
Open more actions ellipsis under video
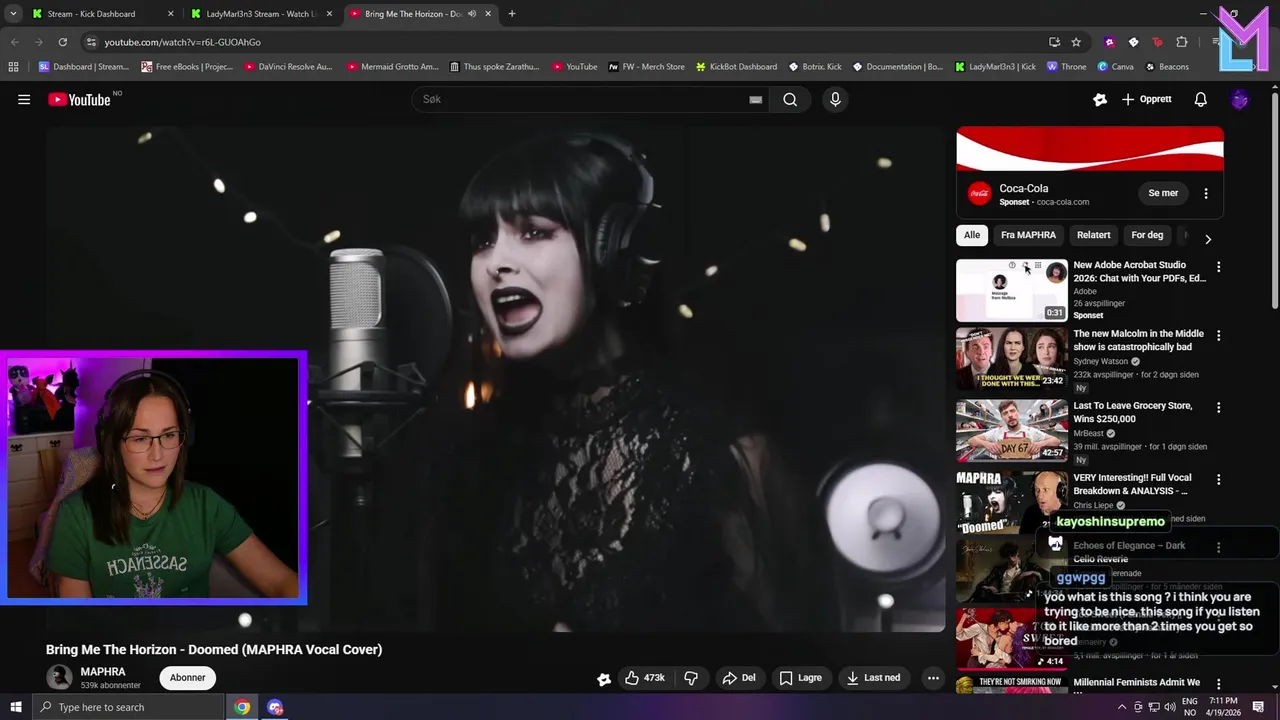(933, 677)
